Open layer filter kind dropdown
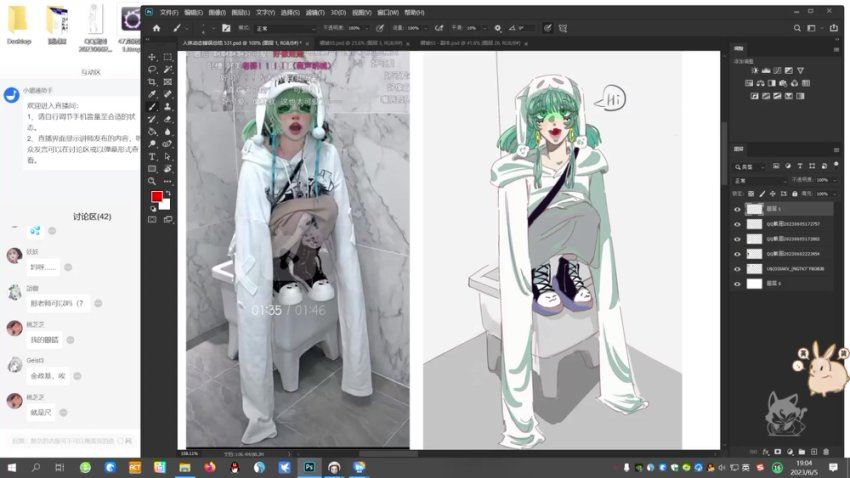This screenshot has width=850, height=478. [x=750, y=166]
